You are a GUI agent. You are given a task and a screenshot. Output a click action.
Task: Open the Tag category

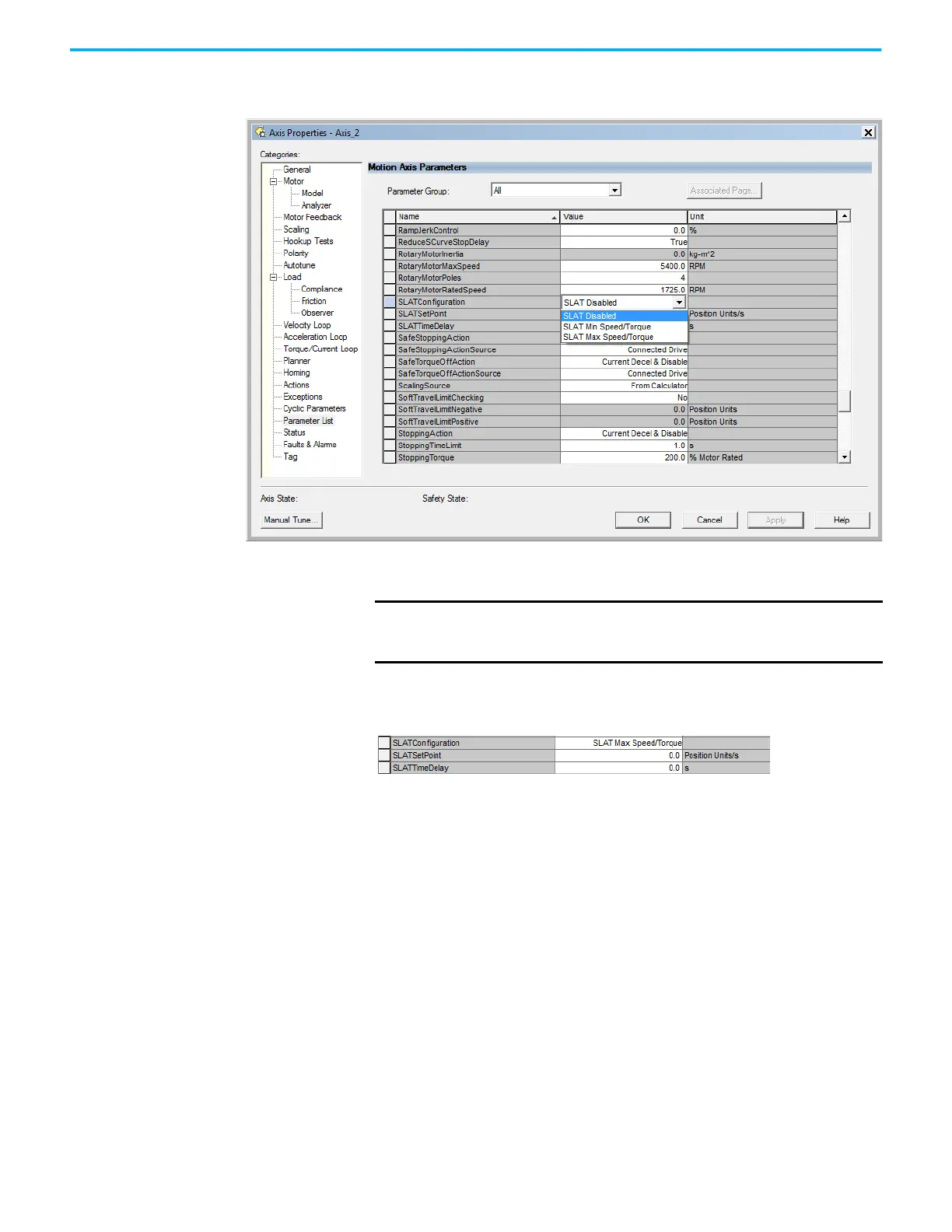tap(290, 457)
